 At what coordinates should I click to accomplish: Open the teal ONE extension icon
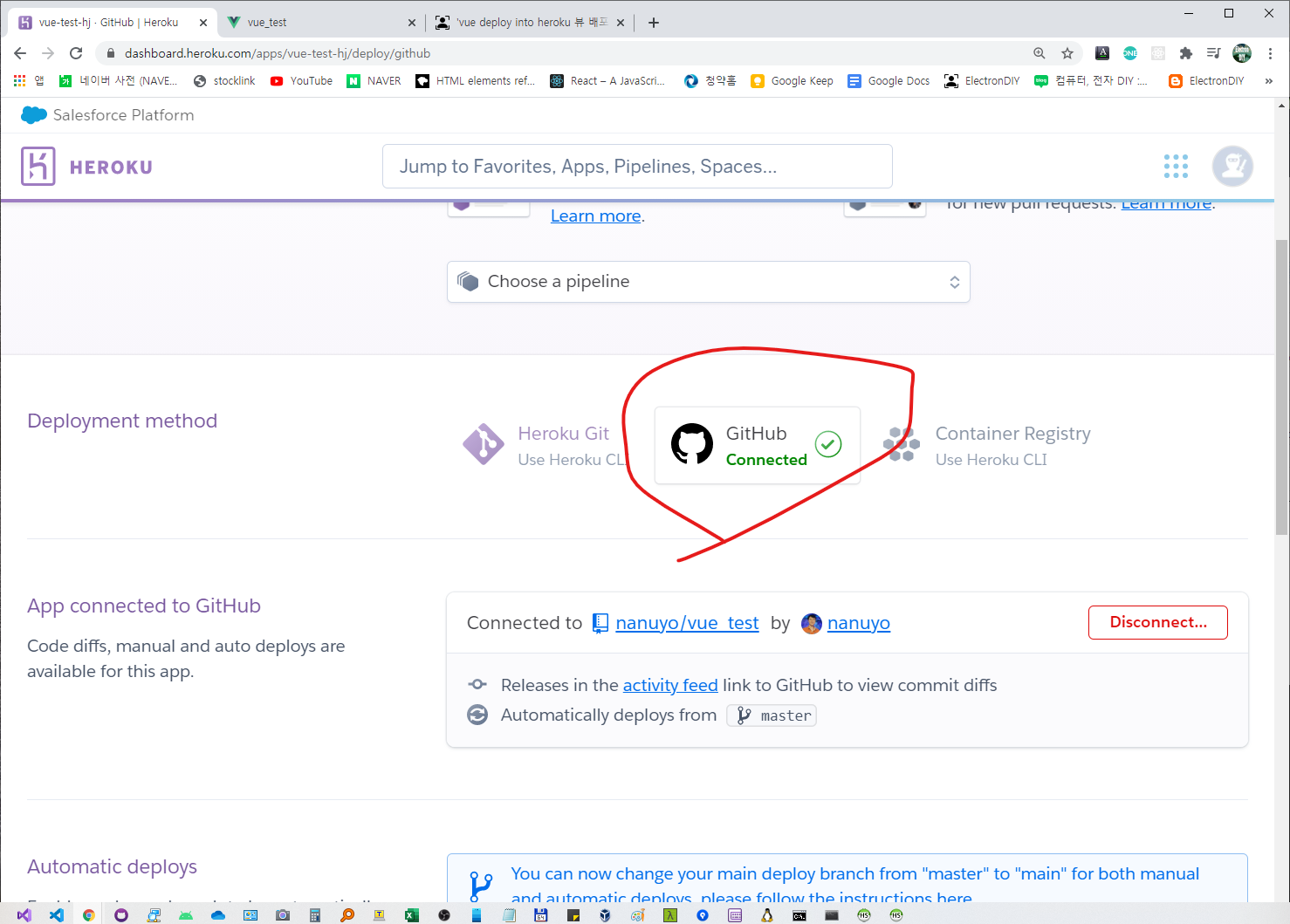pyautogui.click(x=1130, y=53)
